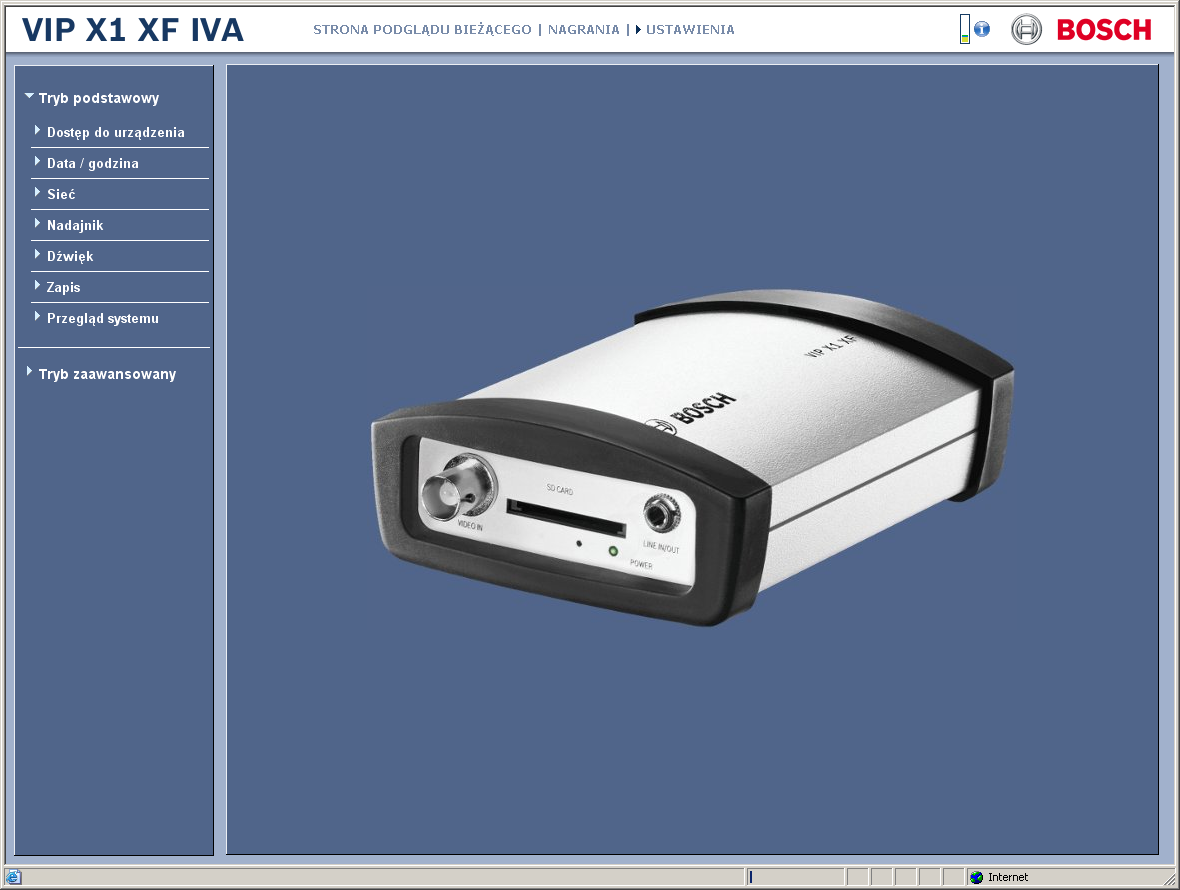Click the VIP X1 XF device image

click(692, 459)
